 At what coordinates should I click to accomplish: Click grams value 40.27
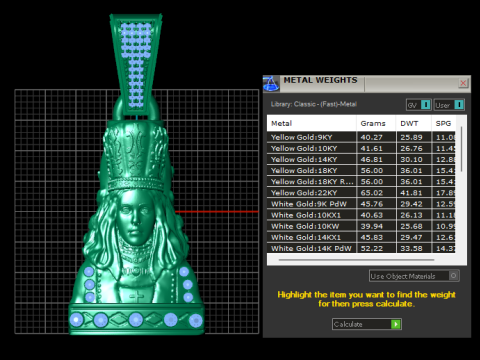tap(371, 137)
